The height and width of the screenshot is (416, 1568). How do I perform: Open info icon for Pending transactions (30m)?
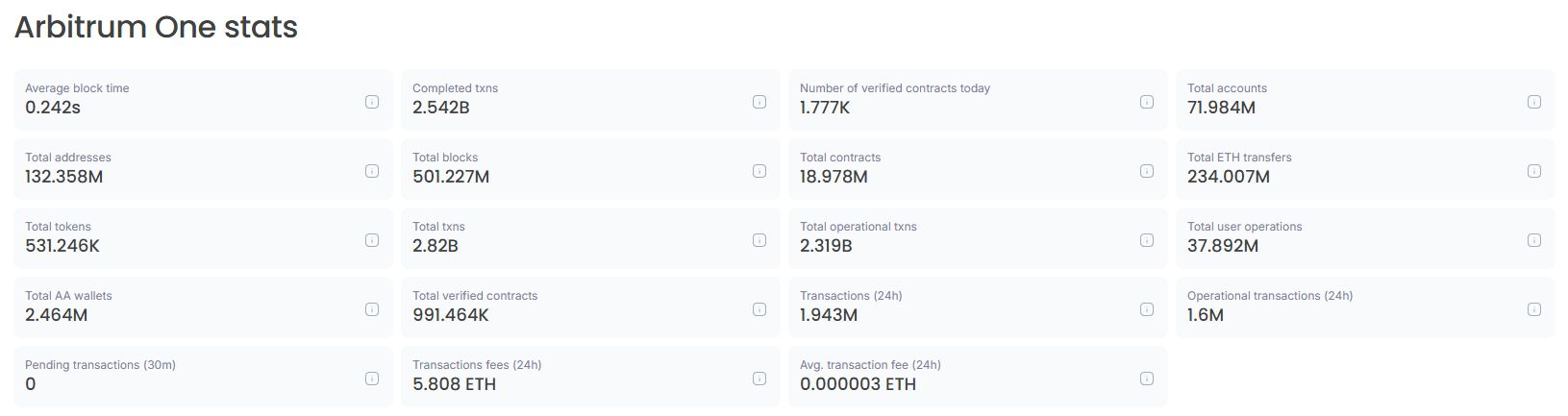(372, 379)
